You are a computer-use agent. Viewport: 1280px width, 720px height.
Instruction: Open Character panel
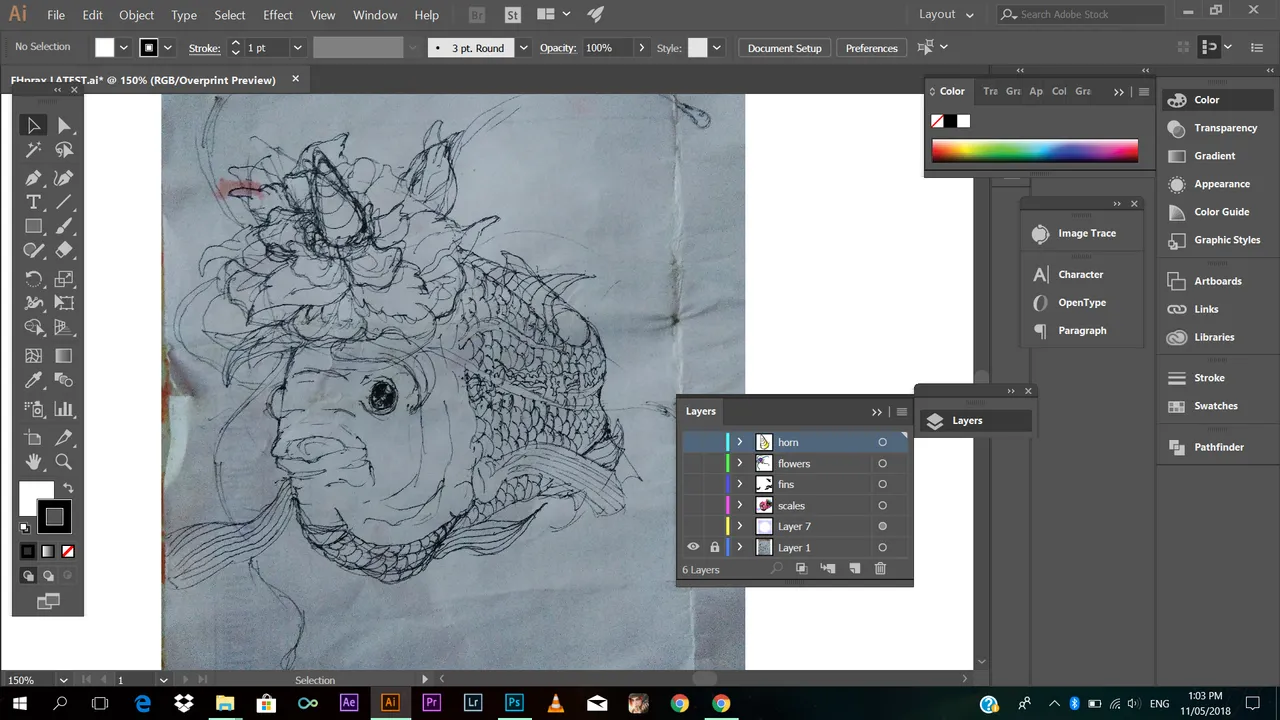pos(1082,274)
